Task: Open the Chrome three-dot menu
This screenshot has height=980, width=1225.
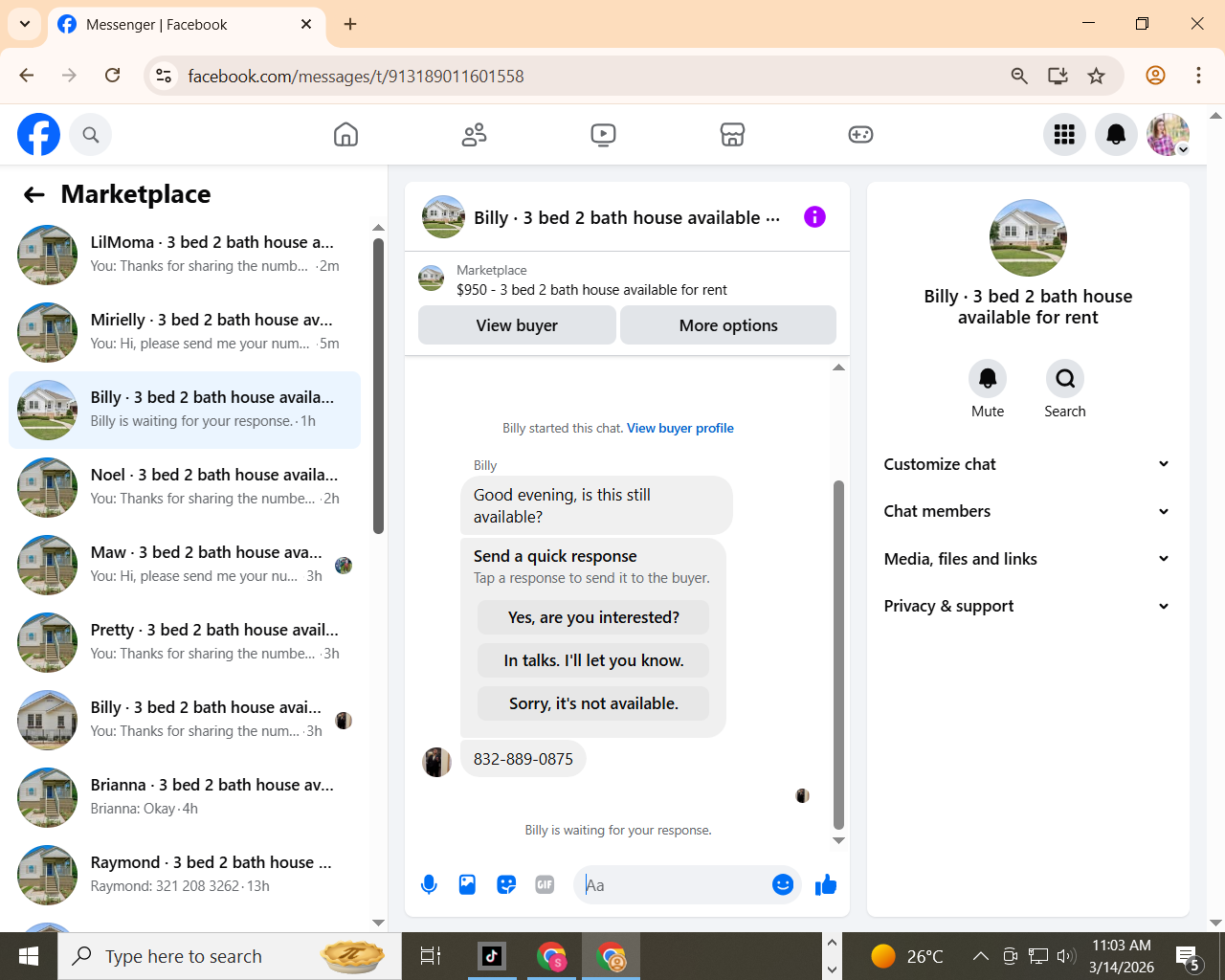Action: (1198, 76)
